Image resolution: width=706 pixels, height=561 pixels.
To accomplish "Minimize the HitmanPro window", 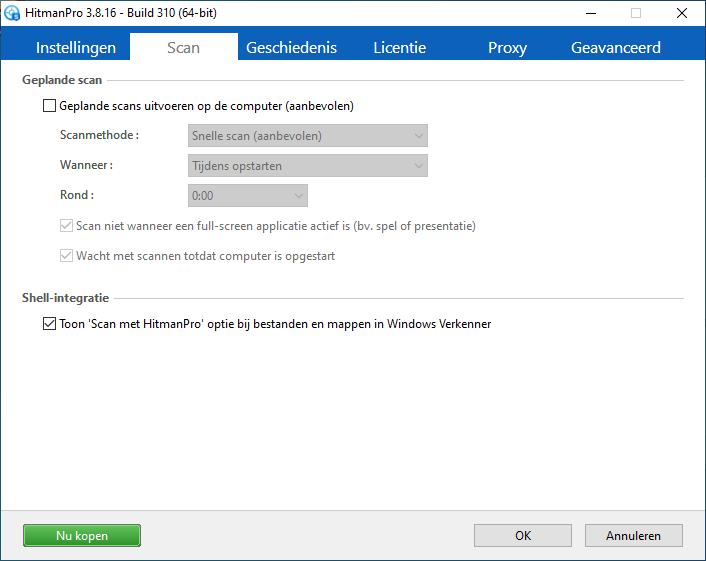I will pos(591,13).
